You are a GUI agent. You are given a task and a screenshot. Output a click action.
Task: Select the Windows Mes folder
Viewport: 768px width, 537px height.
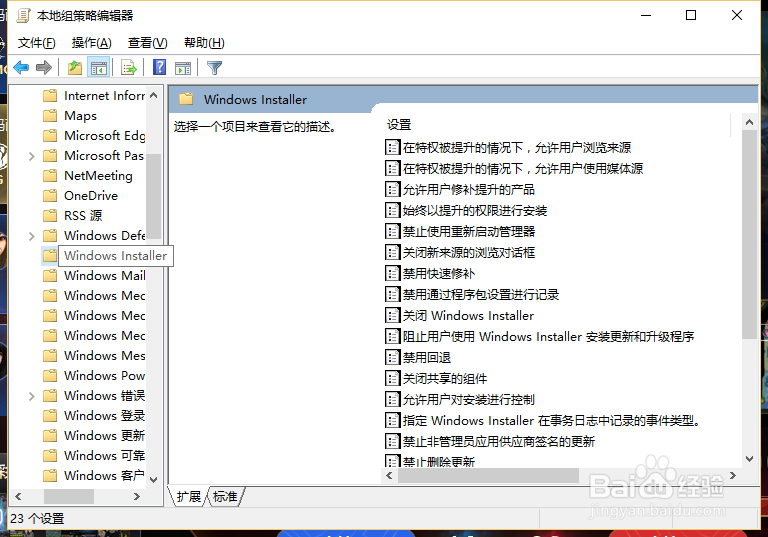click(x=94, y=356)
